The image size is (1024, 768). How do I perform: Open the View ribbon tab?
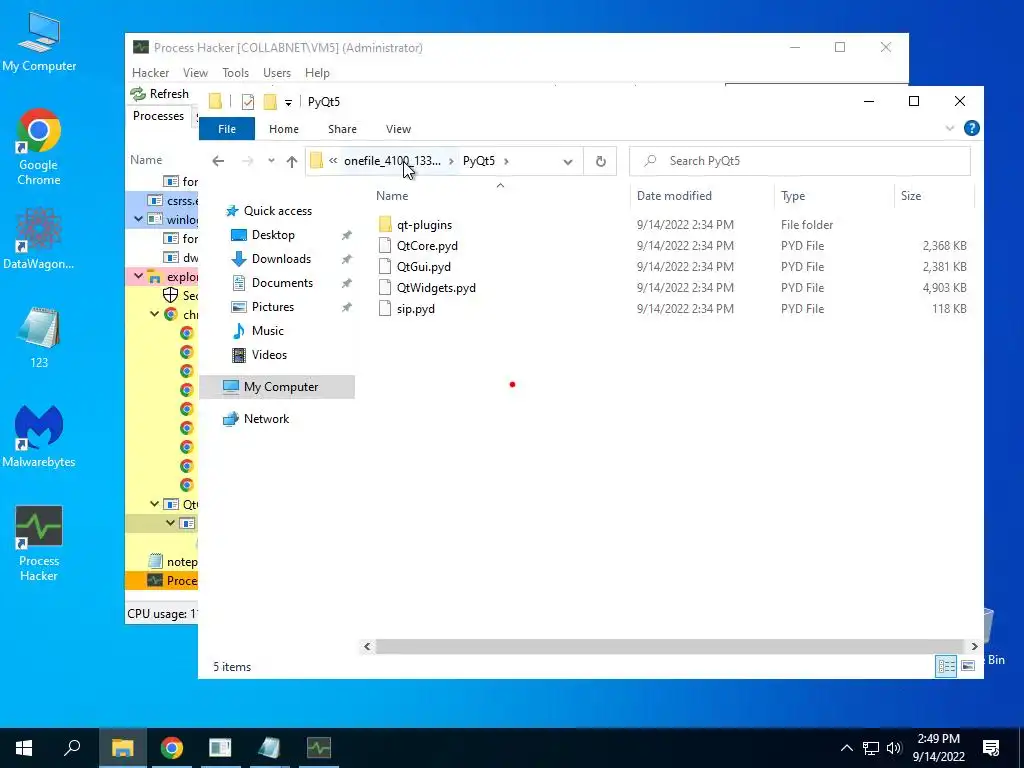[398, 129]
